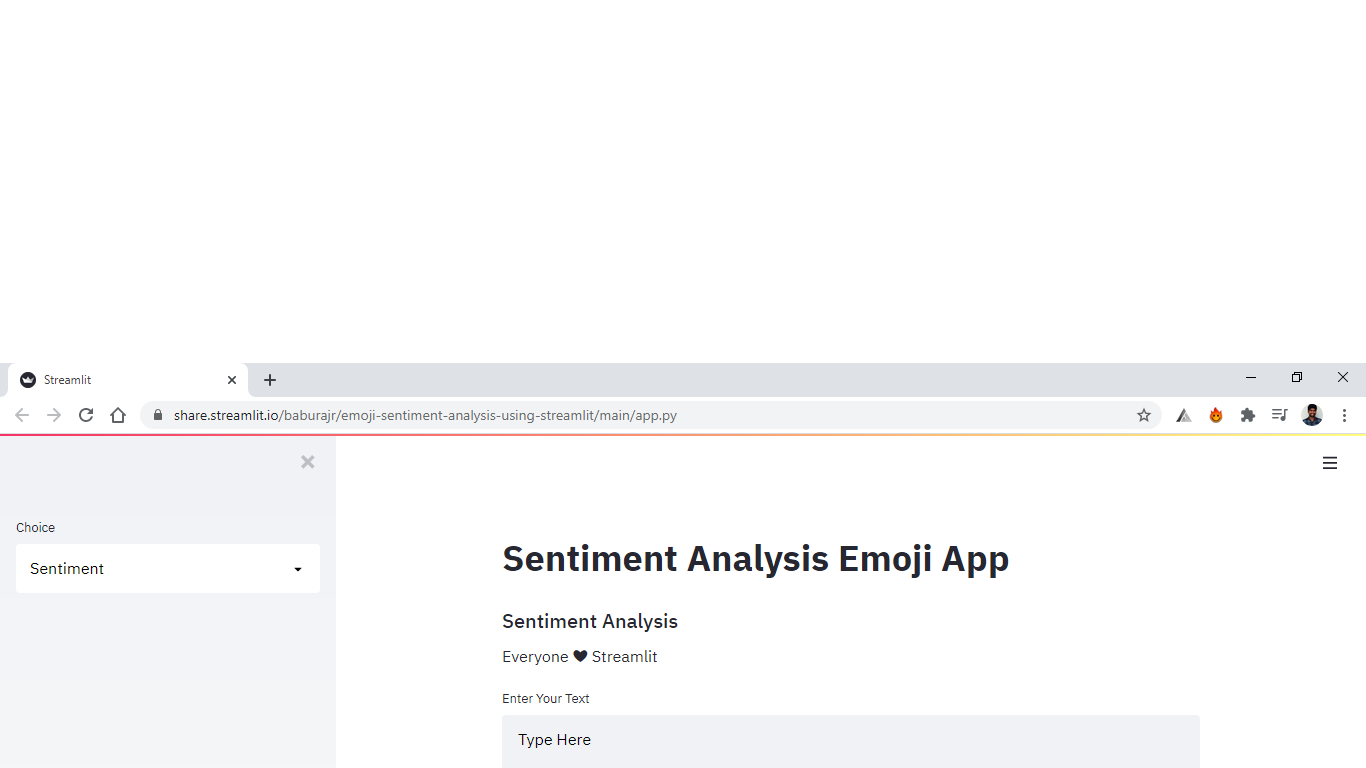Click the browser back arrow
The image size is (1366, 768).
[22, 415]
